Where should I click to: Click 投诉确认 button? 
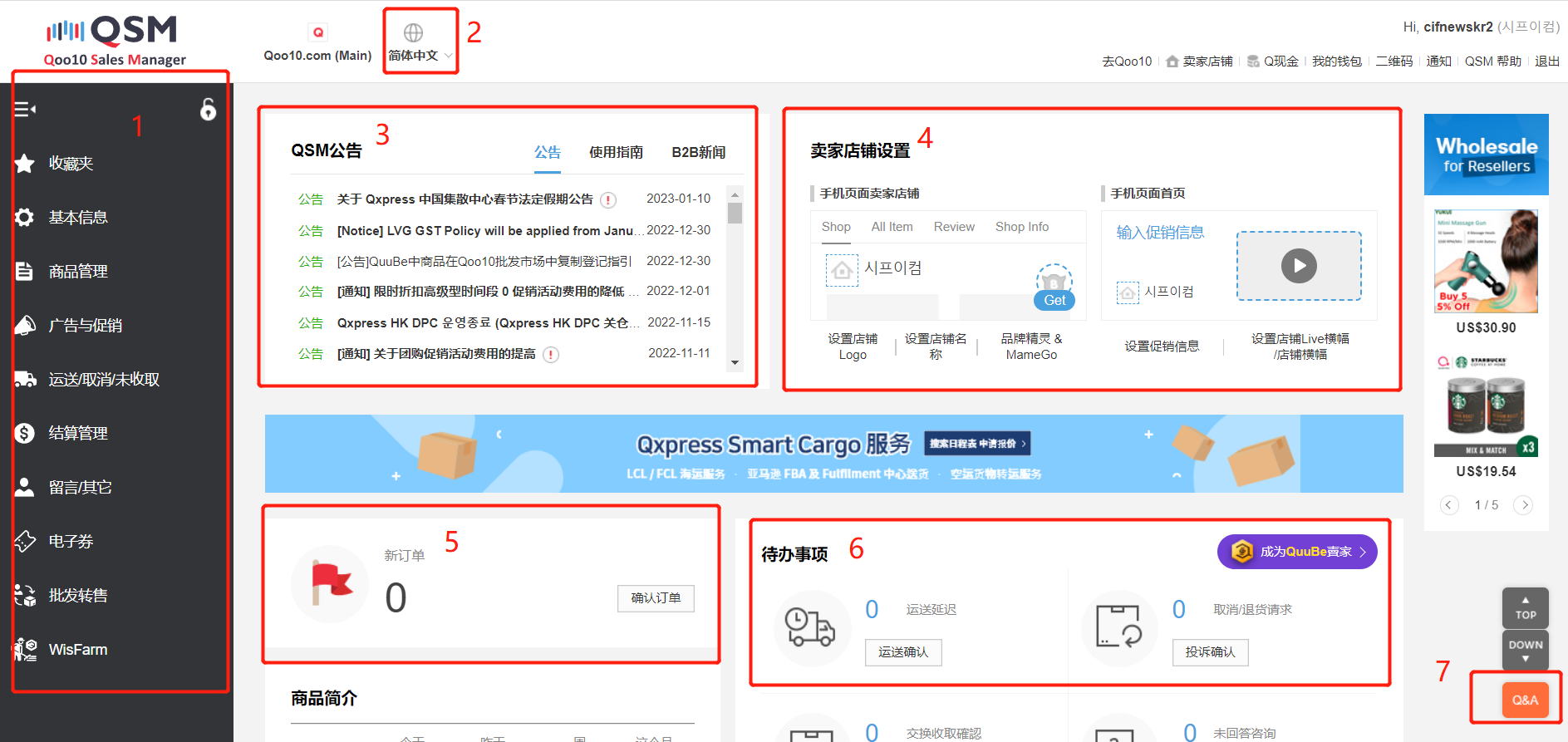tap(1211, 652)
